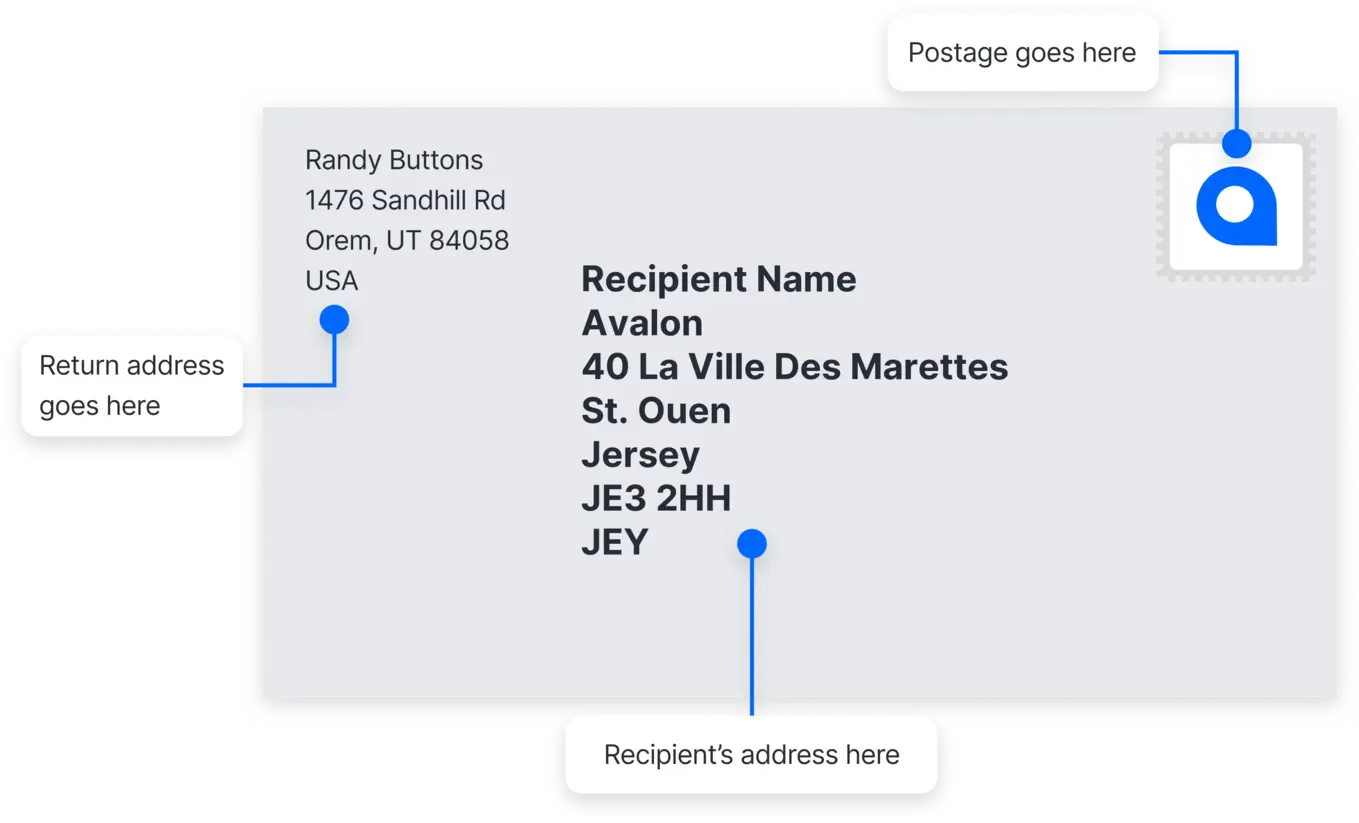Select the 'Recipient's address here' label
Viewport: 1359px width, 823px height.
[x=752, y=755]
